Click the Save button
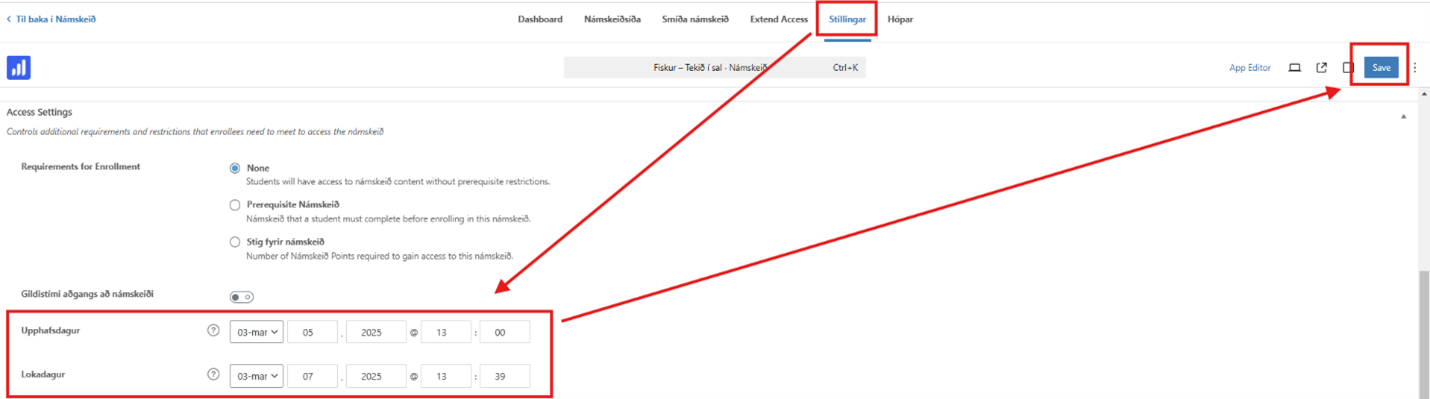Viewport: 1430px width, 399px height. click(1381, 68)
